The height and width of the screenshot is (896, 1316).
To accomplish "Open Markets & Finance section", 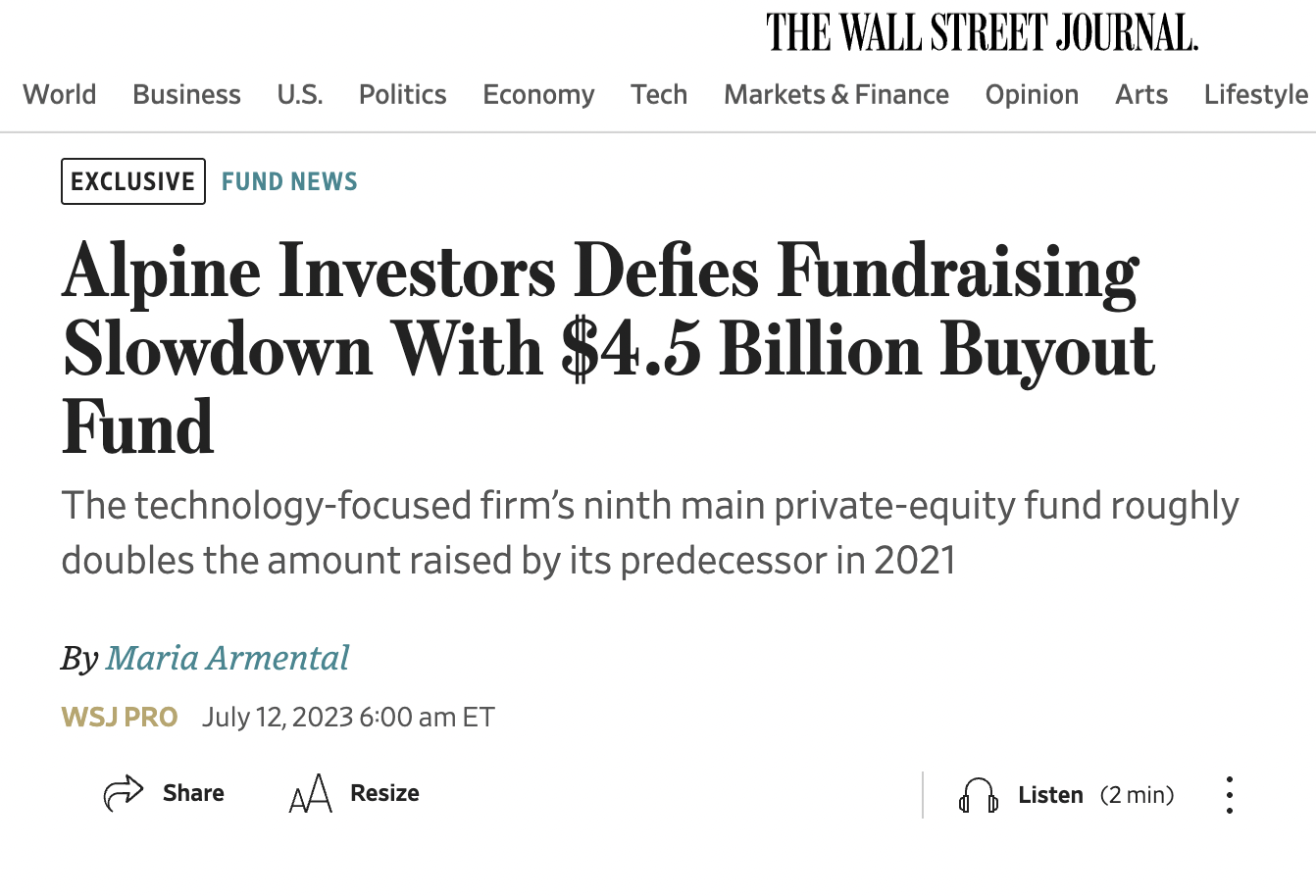I will pos(836,95).
